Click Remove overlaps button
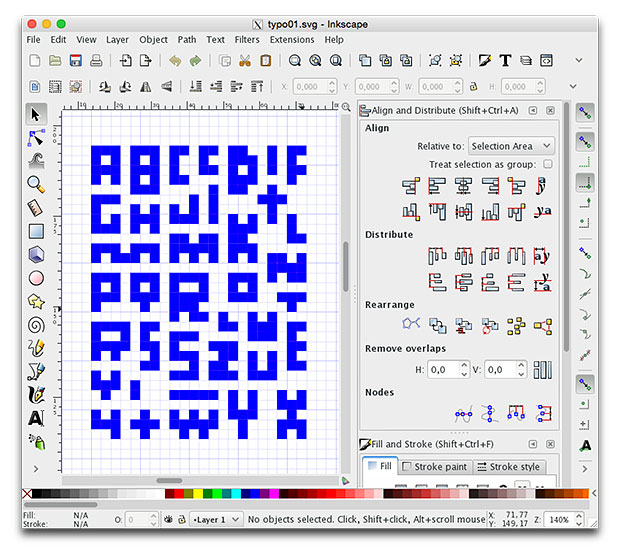620x556 pixels. point(542,370)
